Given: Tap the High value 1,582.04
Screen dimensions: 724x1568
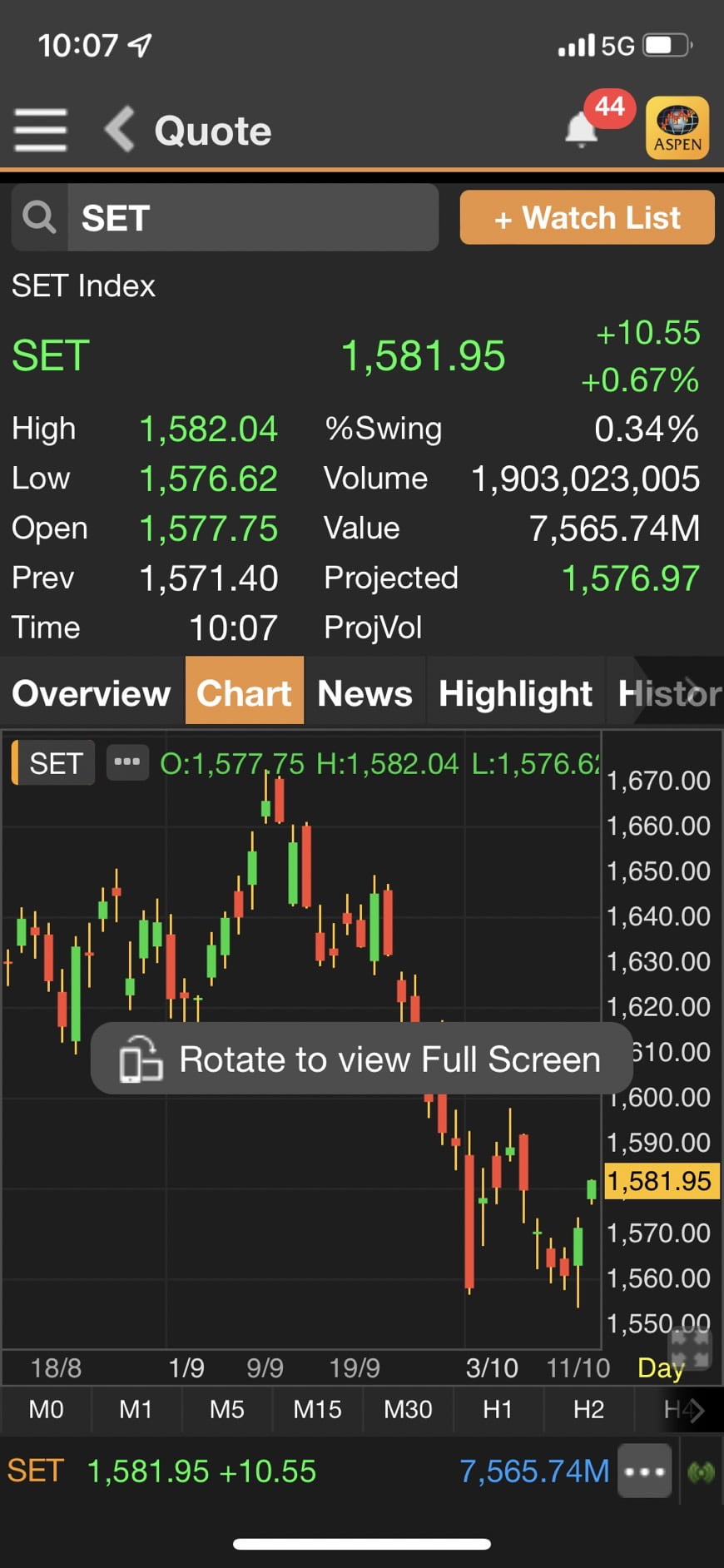Looking at the screenshot, I should 208,429.
